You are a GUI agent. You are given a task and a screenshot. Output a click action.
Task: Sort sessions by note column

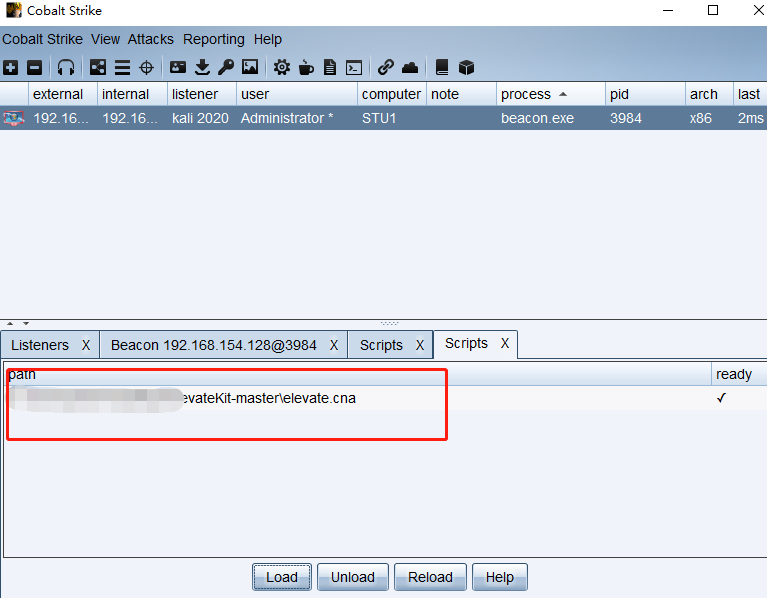coord(461,94)
